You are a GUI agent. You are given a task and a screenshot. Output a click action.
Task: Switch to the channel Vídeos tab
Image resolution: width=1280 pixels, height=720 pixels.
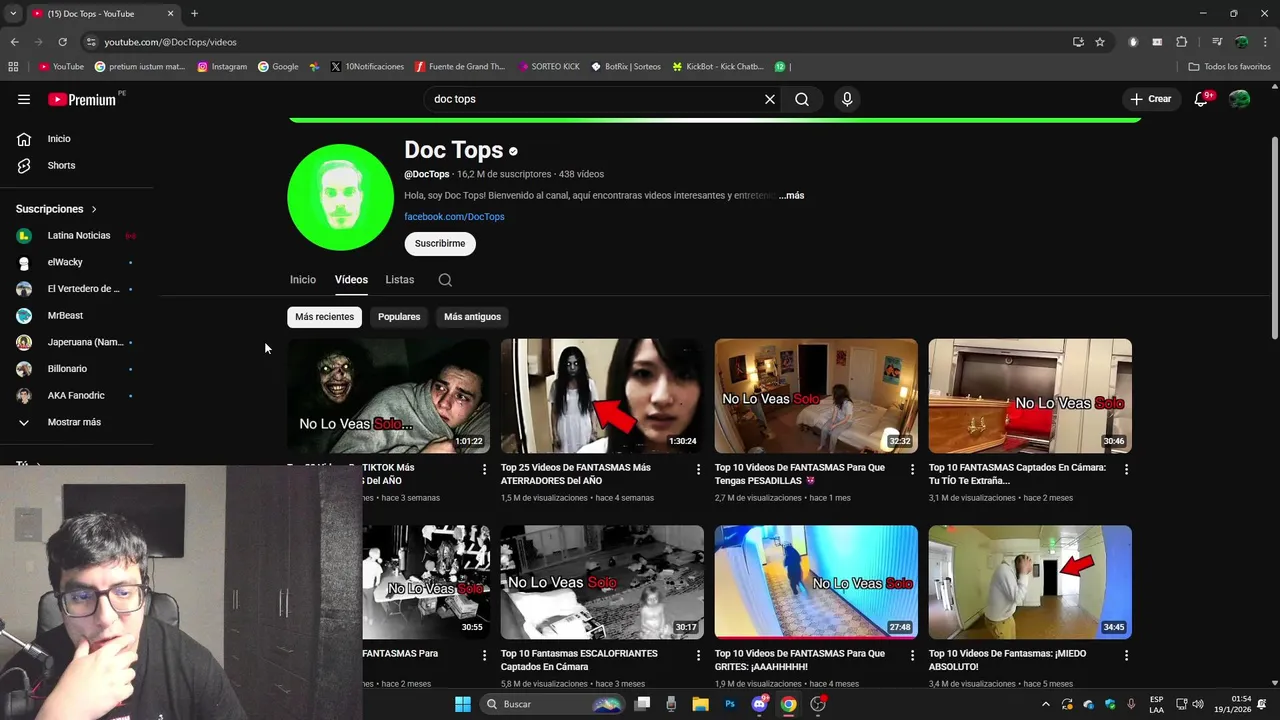[351, 280]
